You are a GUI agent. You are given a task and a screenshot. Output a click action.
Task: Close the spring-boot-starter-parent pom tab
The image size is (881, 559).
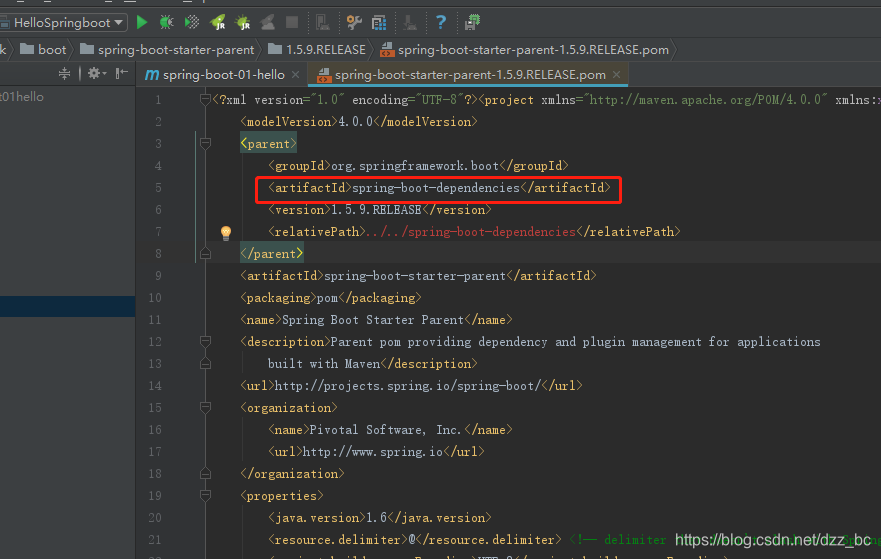point(616,75)
